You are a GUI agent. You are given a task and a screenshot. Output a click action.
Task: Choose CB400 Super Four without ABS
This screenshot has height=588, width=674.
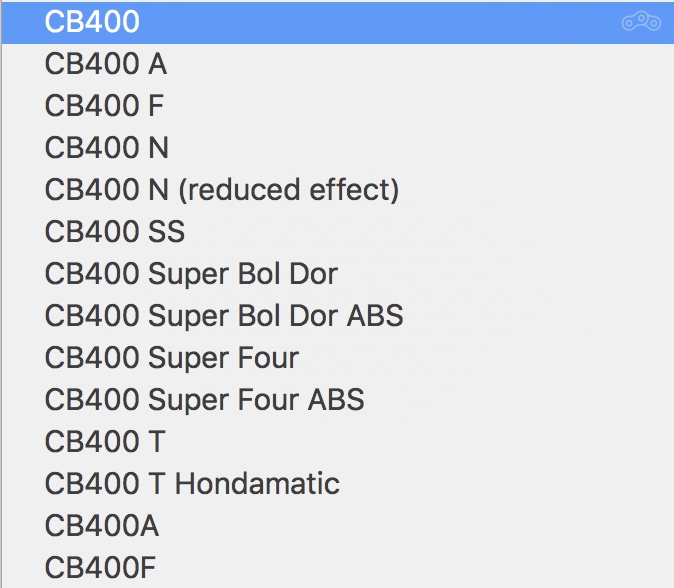coord(171,358)
